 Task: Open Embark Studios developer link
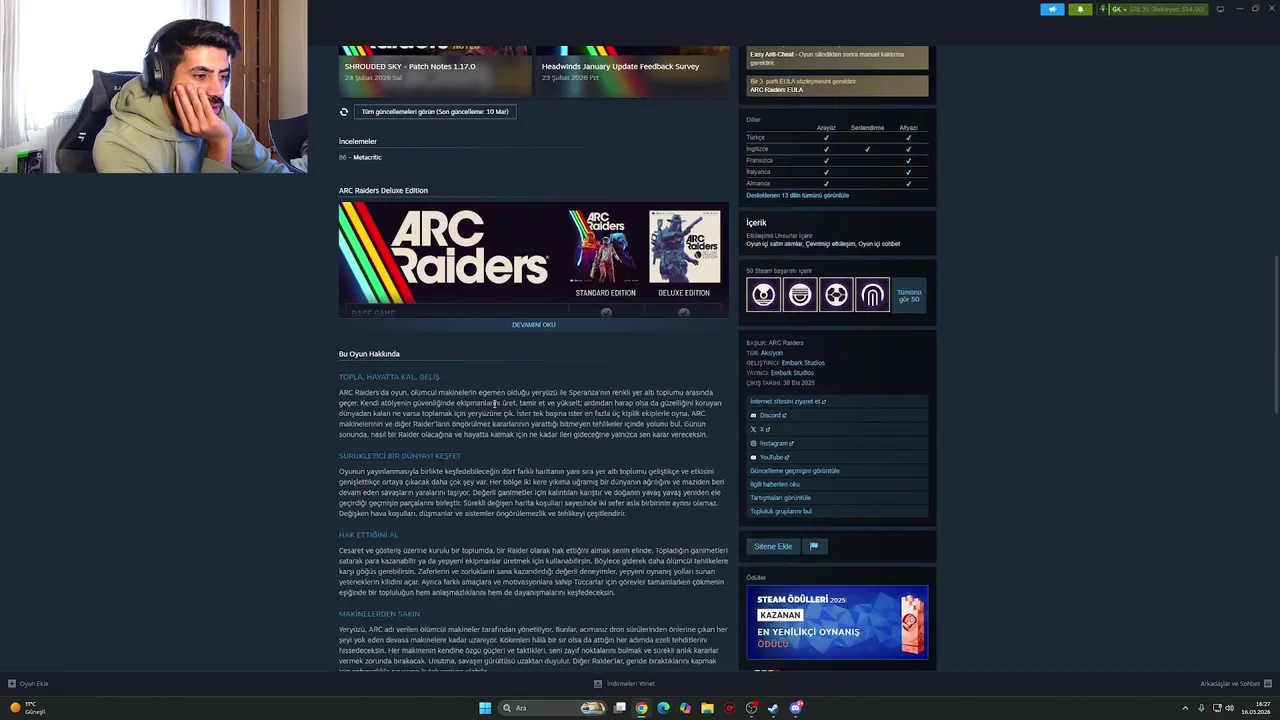[803, 363]
